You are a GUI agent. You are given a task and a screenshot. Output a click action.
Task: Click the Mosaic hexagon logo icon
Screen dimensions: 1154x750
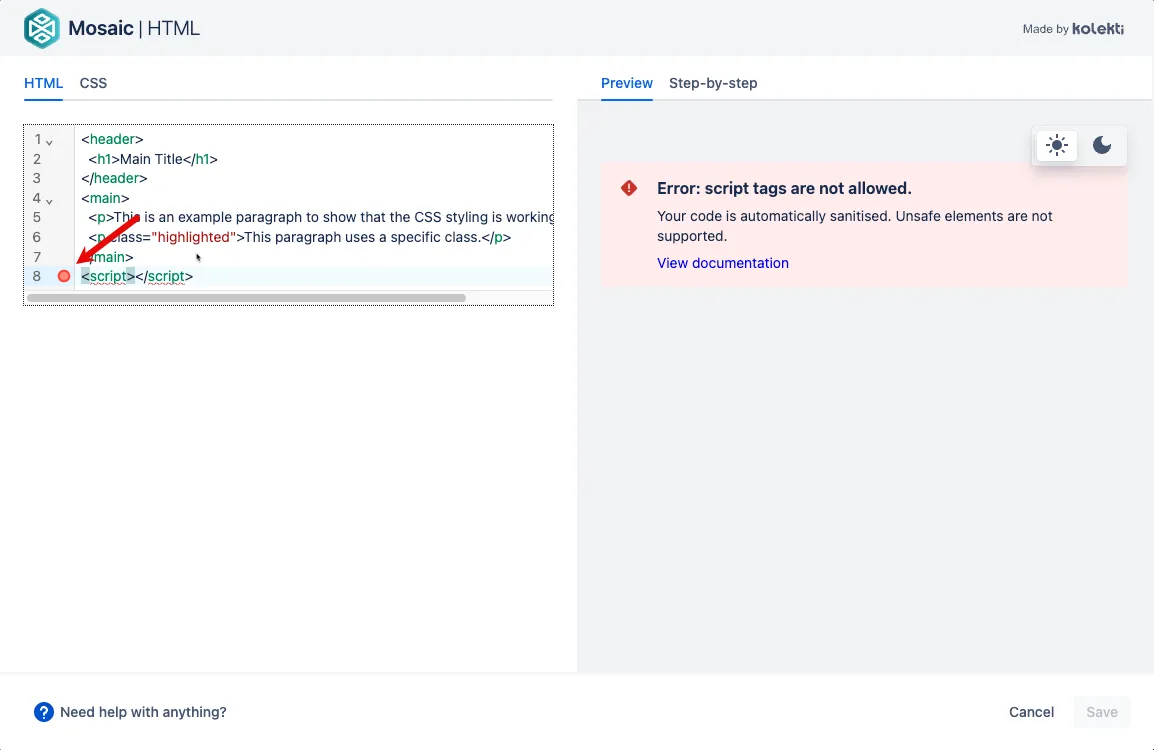(x=42, y=28)
